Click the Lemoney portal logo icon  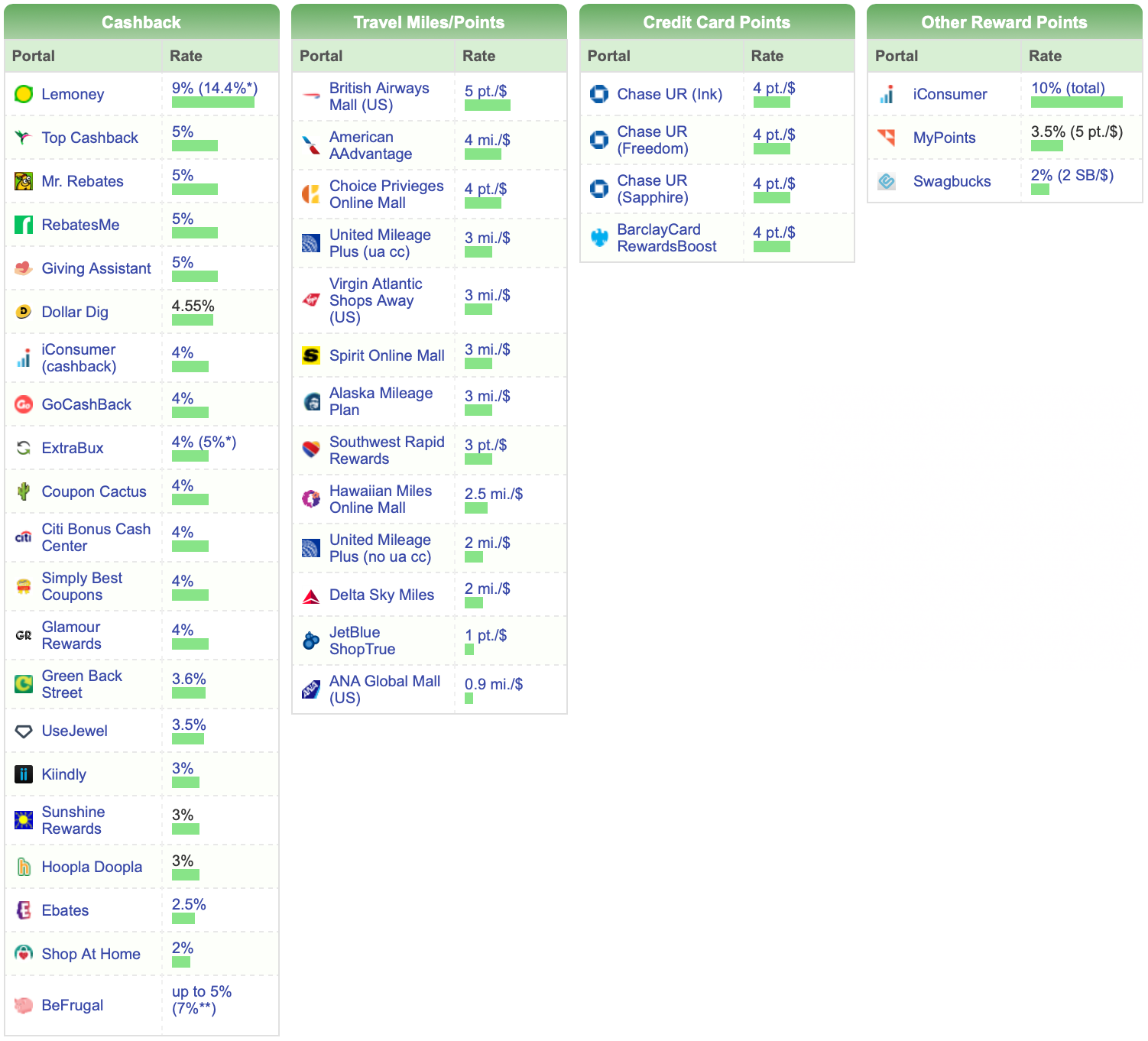(x=24, y=94)
